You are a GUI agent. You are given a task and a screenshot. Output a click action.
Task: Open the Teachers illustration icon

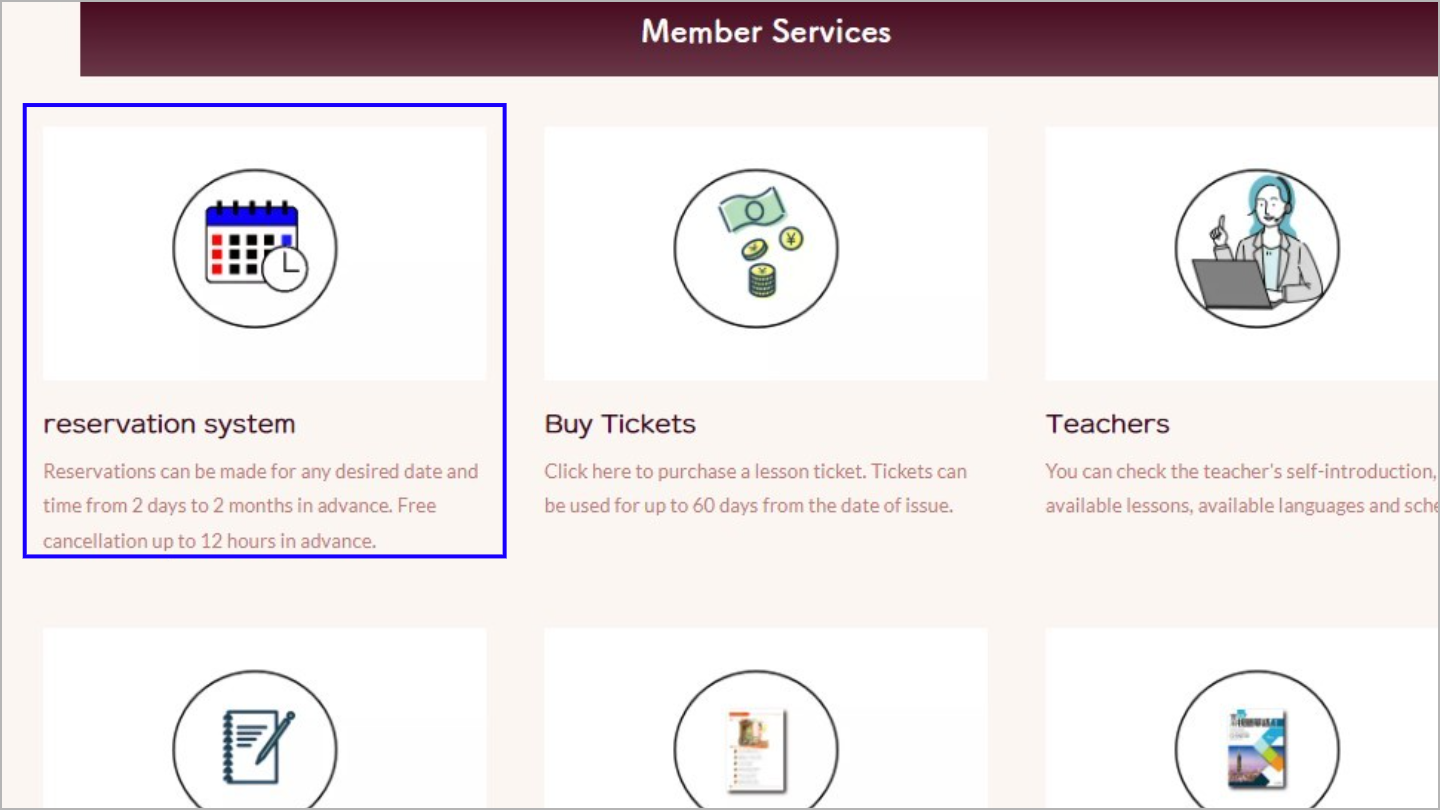coord(1256,248)
